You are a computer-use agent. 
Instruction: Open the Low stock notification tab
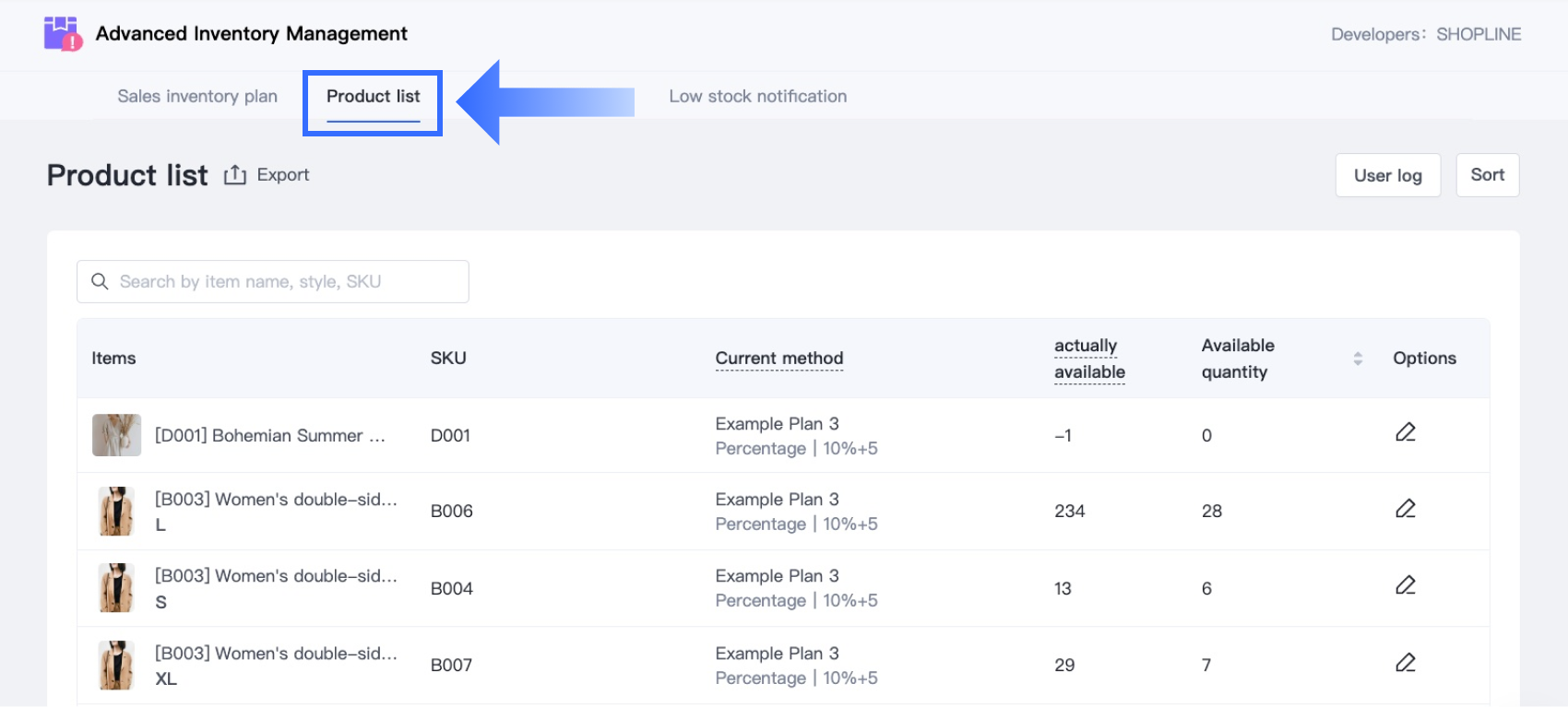[x=757, y=96]
